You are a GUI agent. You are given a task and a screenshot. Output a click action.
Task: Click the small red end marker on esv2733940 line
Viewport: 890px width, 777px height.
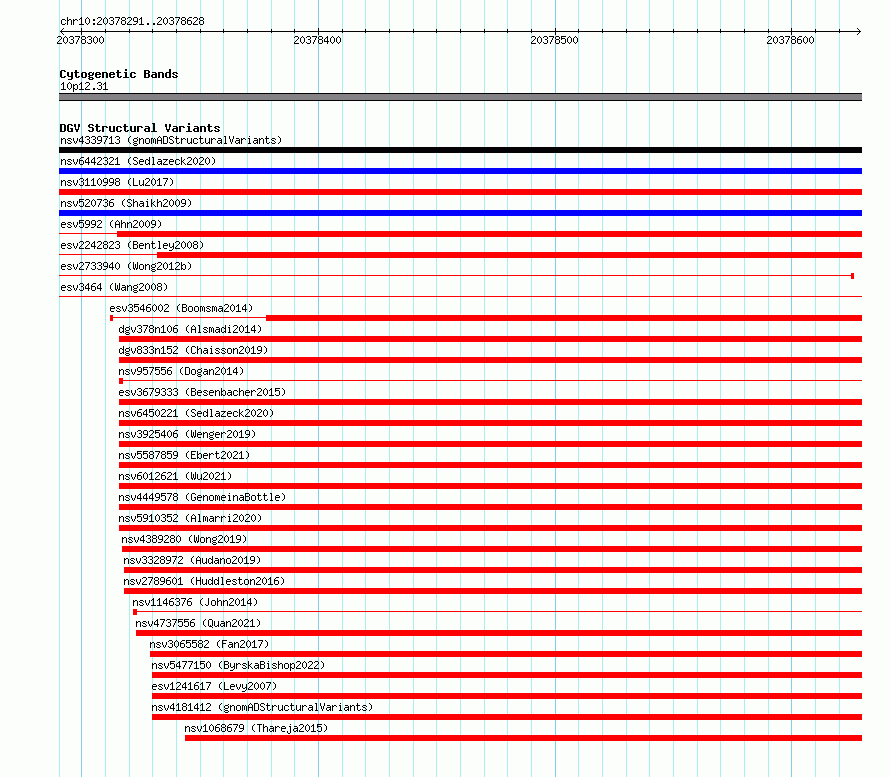[853, 276]
